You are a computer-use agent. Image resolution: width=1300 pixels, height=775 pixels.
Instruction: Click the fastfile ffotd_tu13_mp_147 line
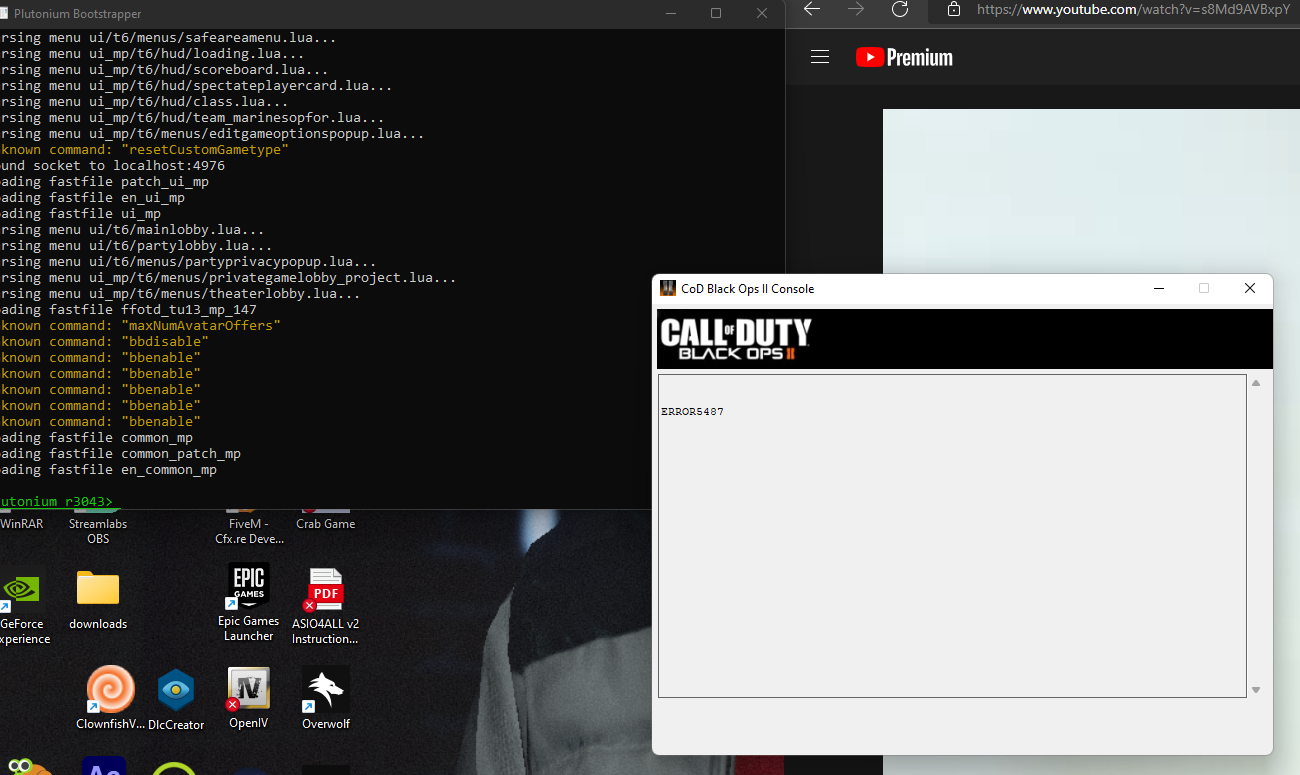[129, 309]
